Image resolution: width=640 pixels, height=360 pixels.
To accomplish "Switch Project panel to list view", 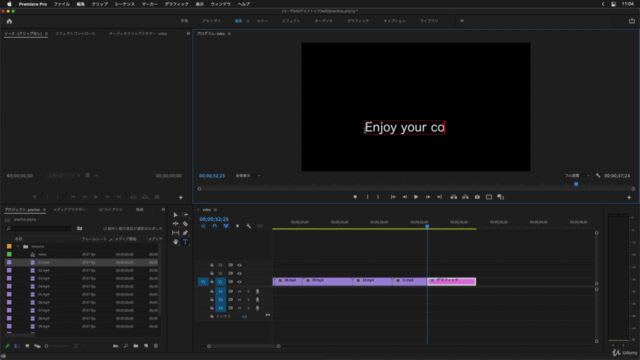I will [17, 346].
